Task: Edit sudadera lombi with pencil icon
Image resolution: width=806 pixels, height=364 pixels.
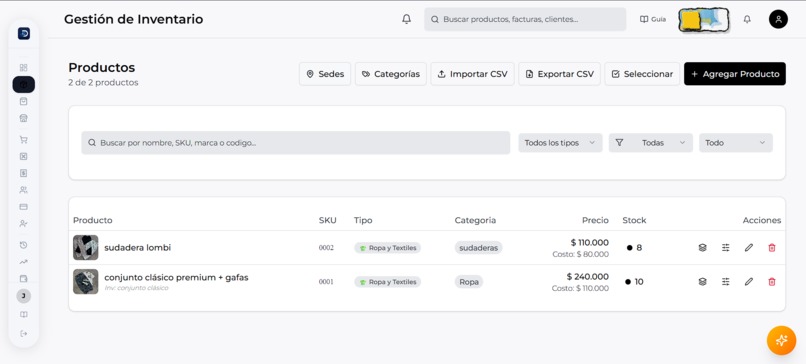Action: (748, 248)
